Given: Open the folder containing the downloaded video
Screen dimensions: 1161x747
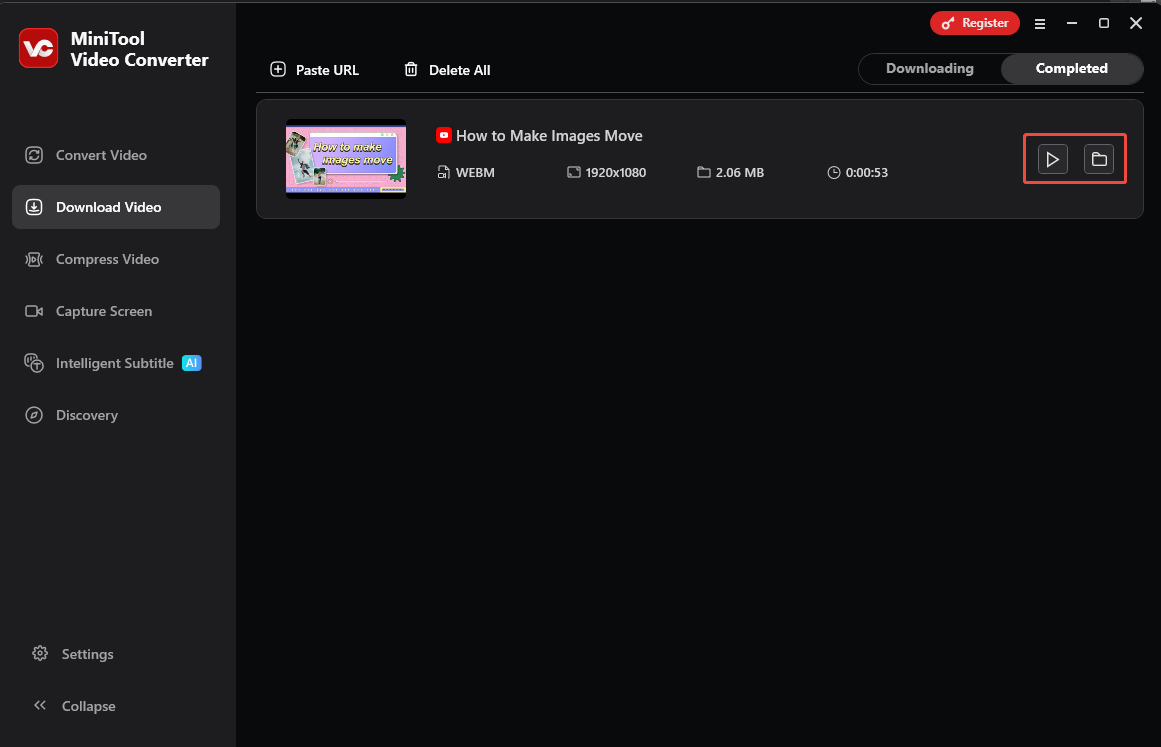Looking at the screenshot, I should click(x=1099, y=158).
